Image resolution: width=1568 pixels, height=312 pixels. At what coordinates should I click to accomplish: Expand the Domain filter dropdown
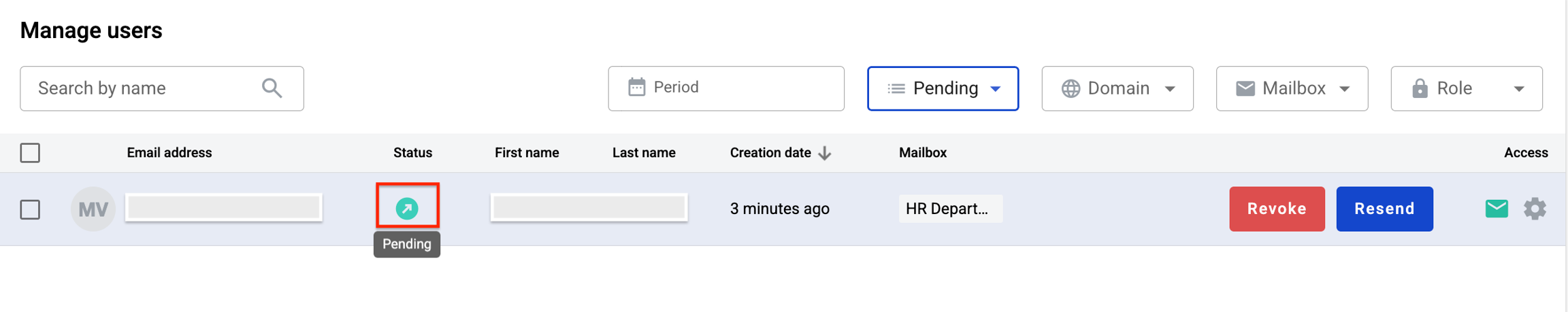pos(1117,88)
